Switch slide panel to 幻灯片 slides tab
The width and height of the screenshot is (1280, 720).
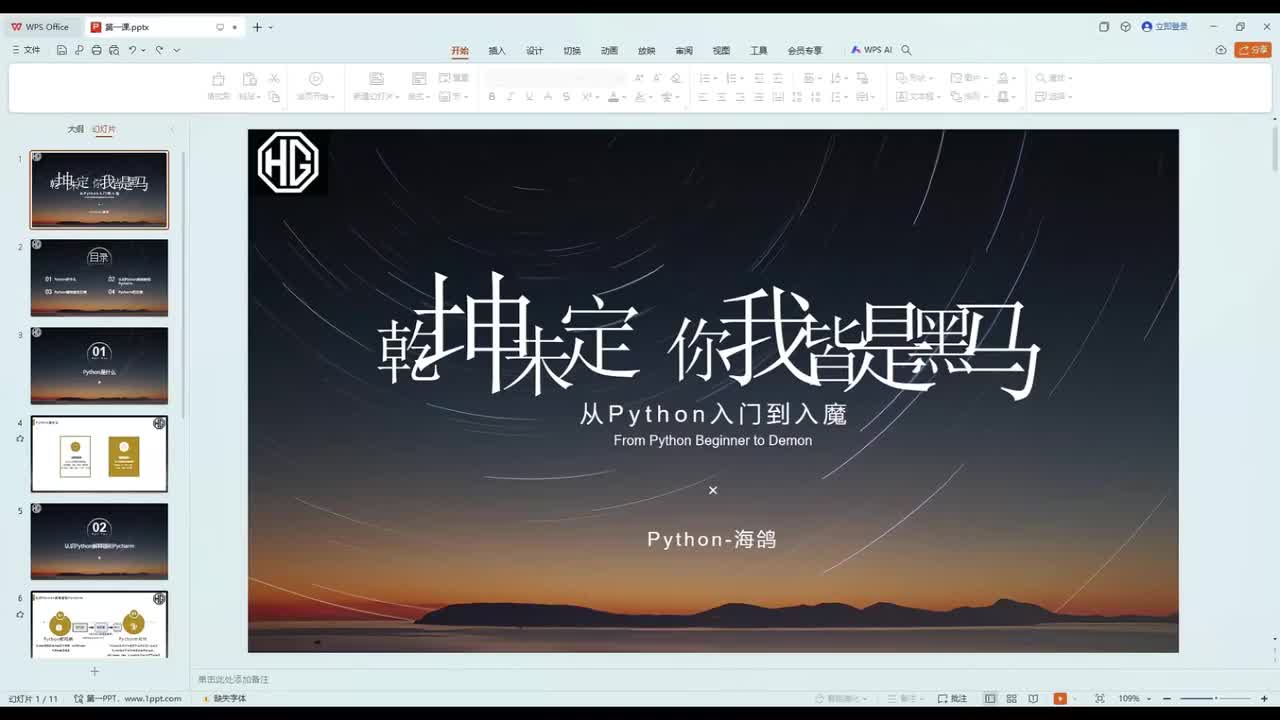tap(104, 129)
